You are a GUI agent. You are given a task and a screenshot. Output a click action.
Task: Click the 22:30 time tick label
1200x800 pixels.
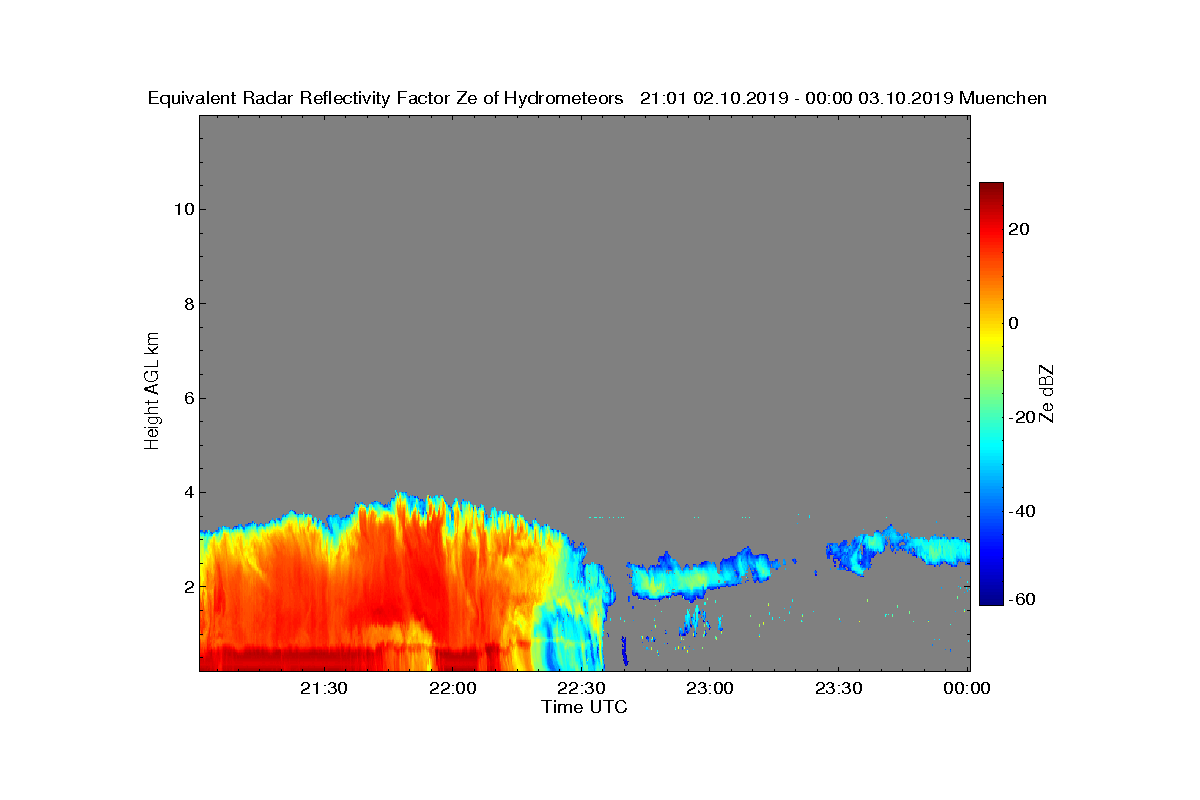pyautogui.click(x=581, y=688)
